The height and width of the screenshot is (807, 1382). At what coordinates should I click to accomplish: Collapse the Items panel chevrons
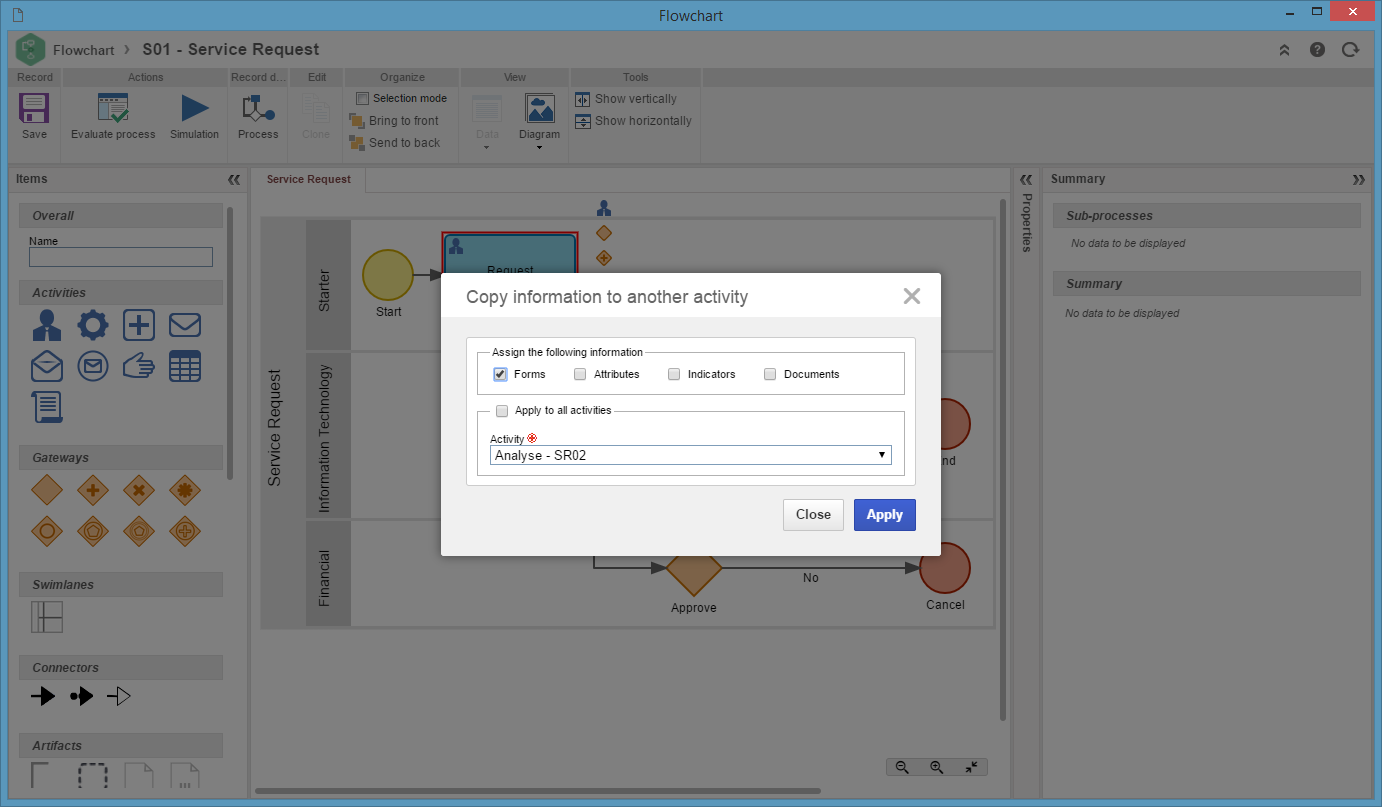pos(234,180)
